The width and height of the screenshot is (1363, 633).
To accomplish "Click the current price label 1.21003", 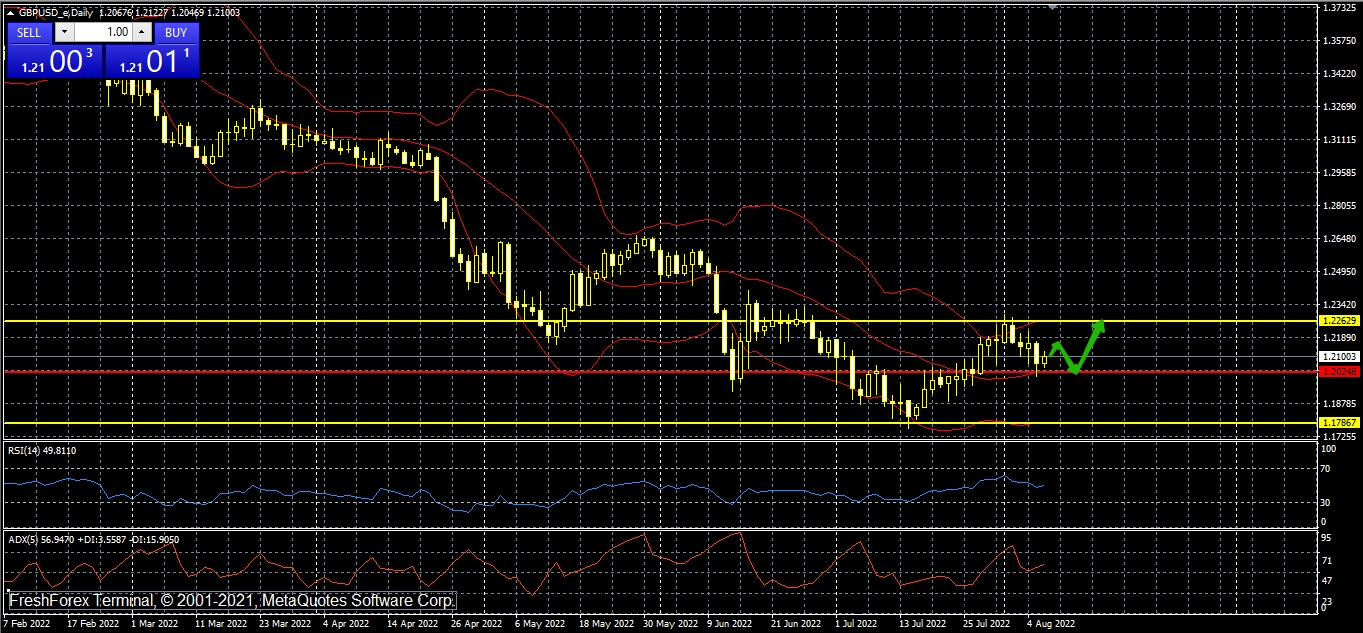I will [1338, 357].
